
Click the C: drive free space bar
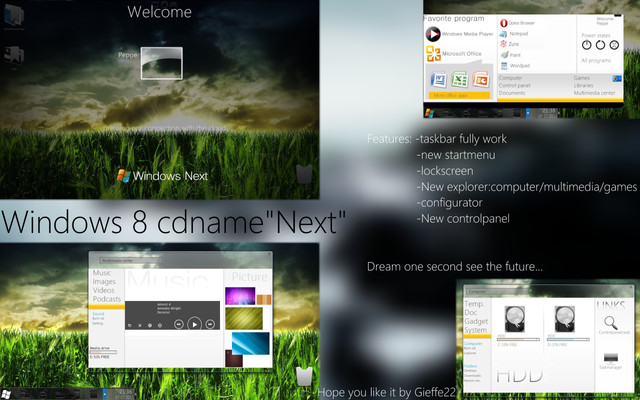(518, 339)
